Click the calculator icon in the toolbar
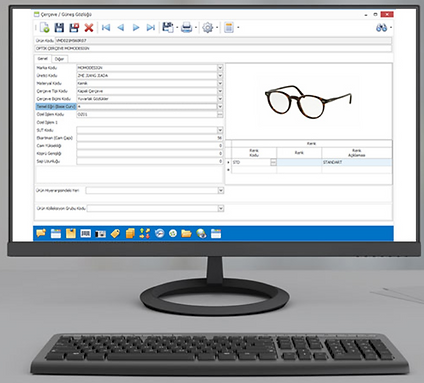Viewport: 424px width, 383px height. [x=229, y=27]
